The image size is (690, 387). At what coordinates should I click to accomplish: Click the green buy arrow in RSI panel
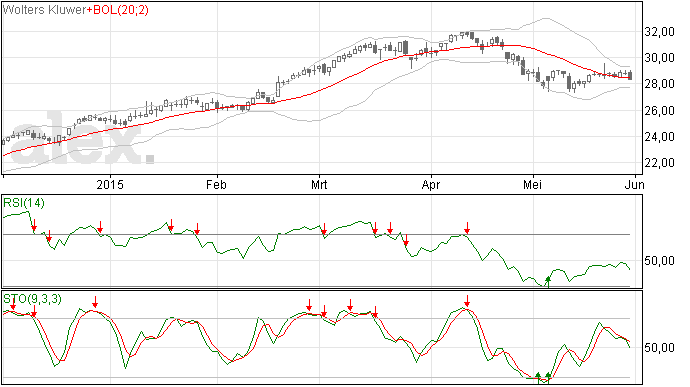(548, 281)
